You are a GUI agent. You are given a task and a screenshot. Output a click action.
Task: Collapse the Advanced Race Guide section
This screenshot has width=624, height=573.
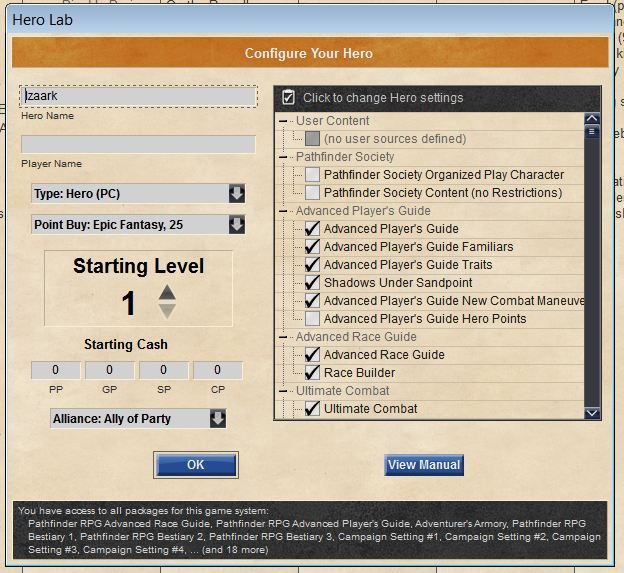283,337
